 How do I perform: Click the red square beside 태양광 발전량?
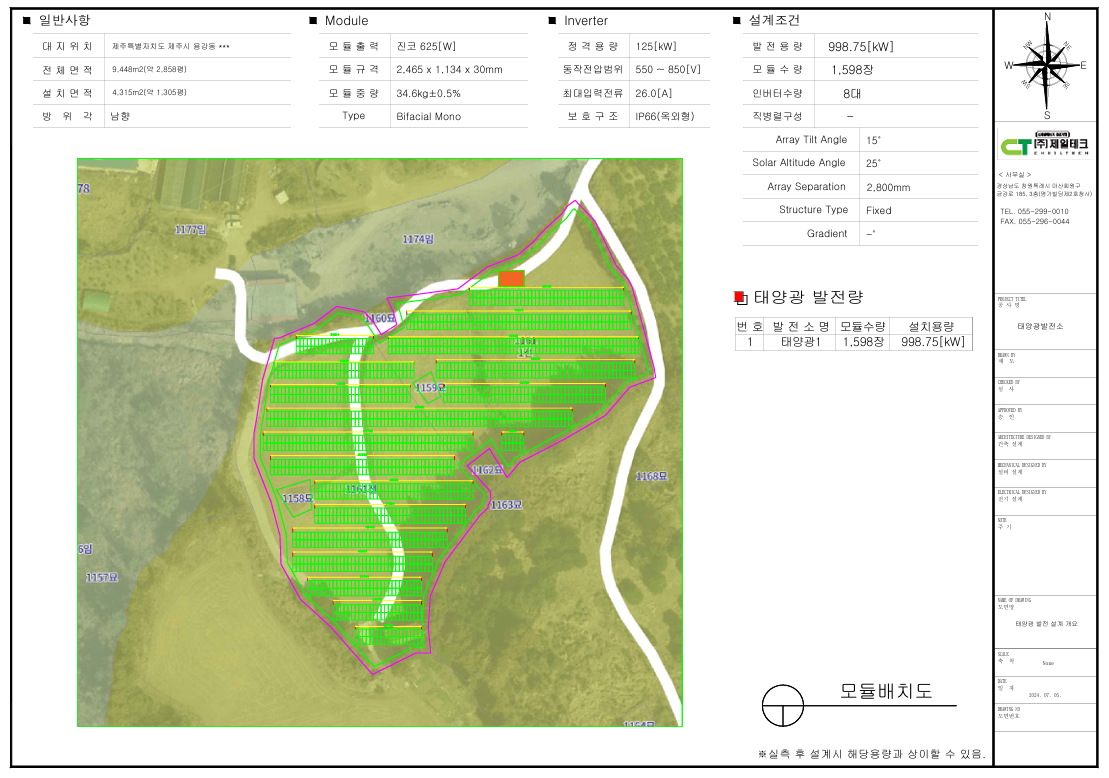(740, 298)
